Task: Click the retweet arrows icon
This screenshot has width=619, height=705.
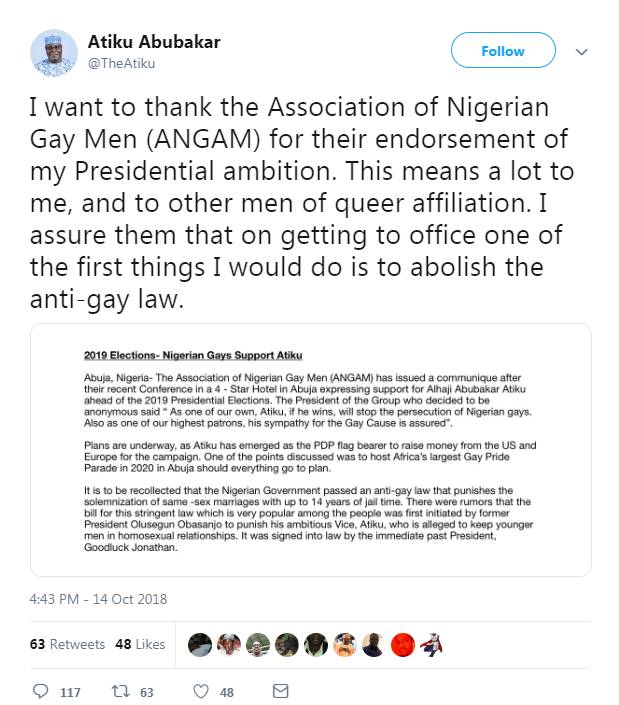Action: point(123,691)
